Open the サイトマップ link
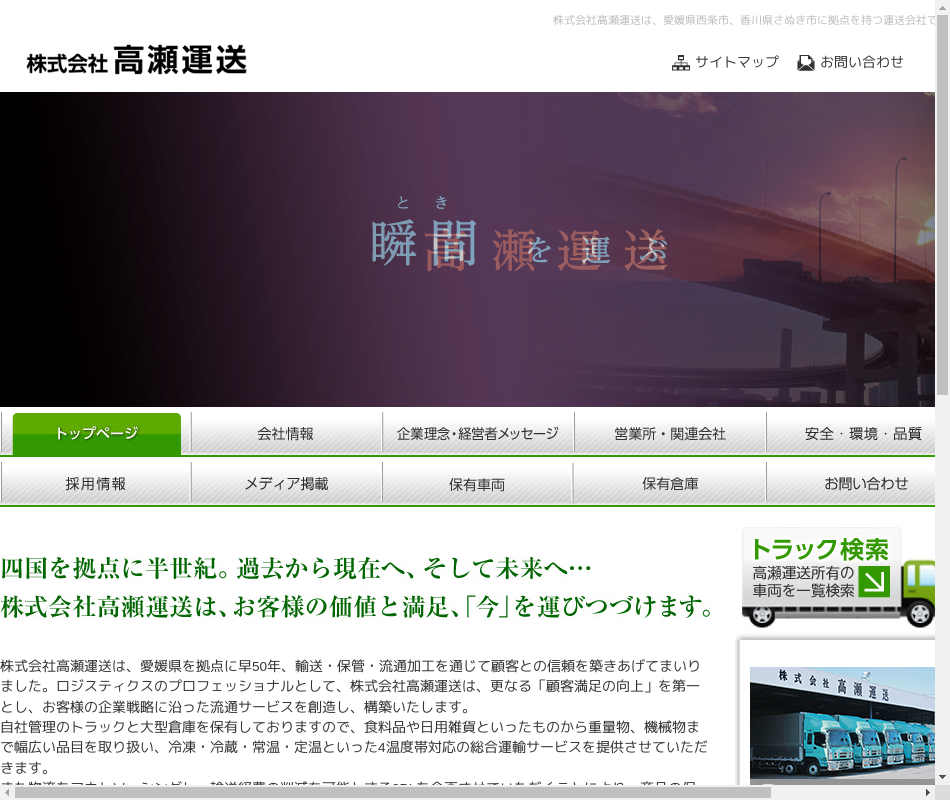 tap(736, 62)
